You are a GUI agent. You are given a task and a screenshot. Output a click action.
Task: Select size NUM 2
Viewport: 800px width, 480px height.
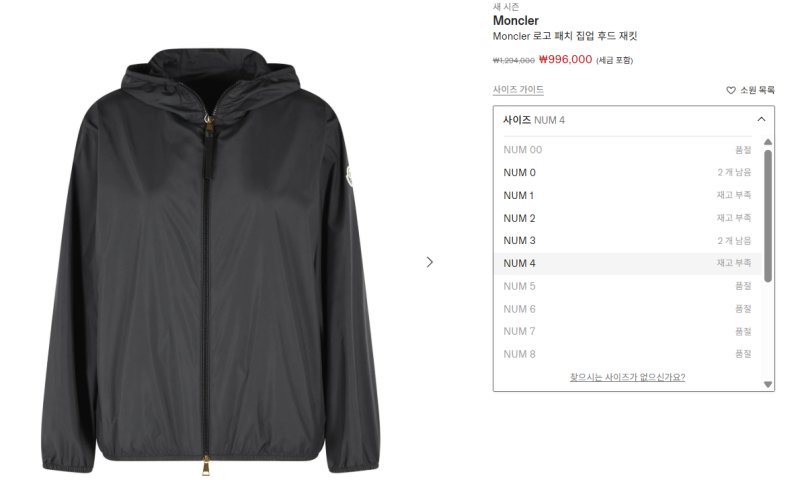pos(628,218)
